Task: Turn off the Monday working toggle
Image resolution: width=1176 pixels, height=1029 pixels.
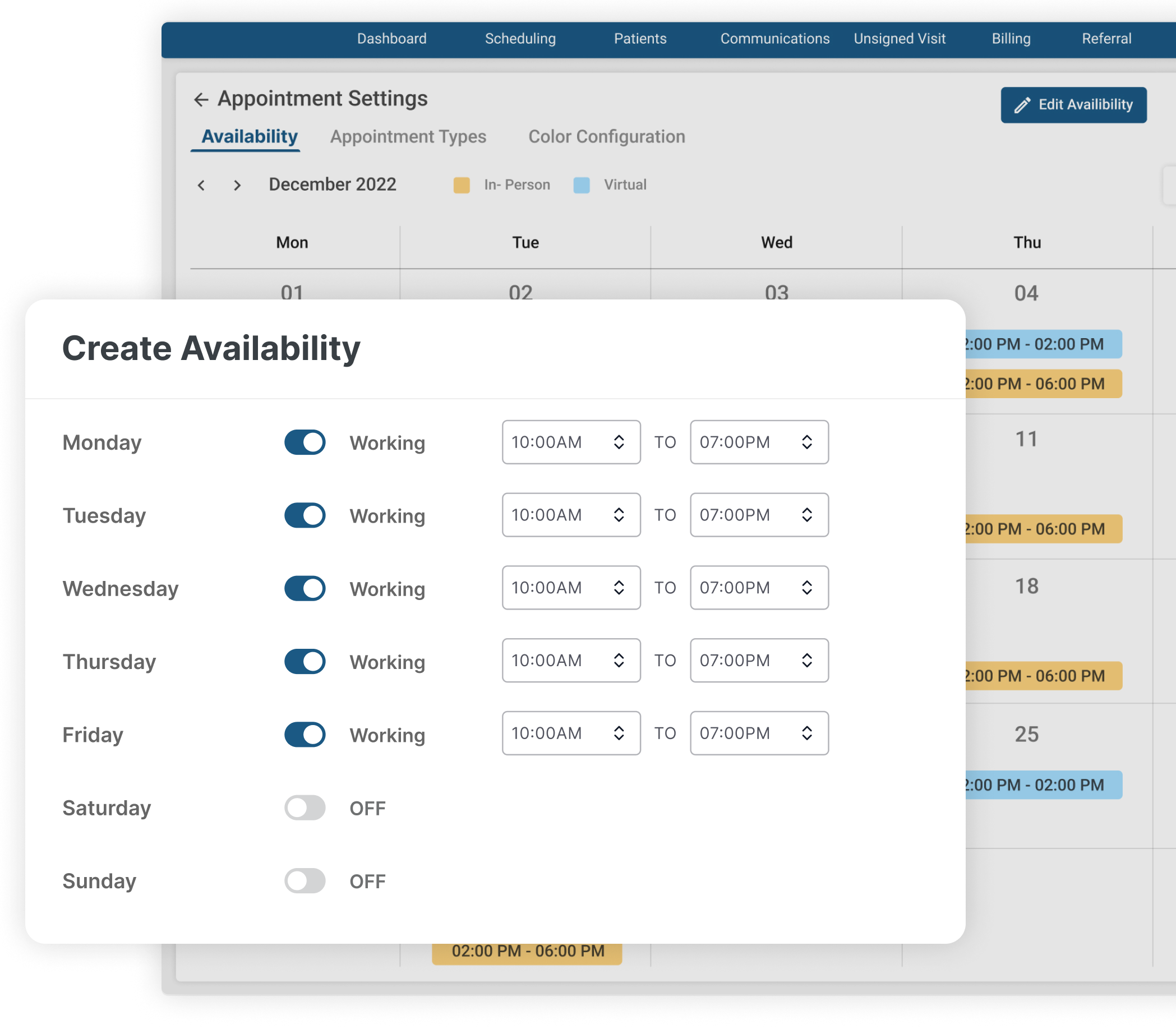Action: pyautogui.click(x=305, y=442)
